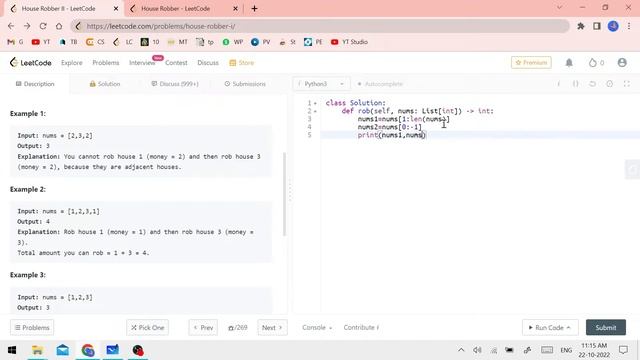Click the curly braces format icon

pos(576,84)
